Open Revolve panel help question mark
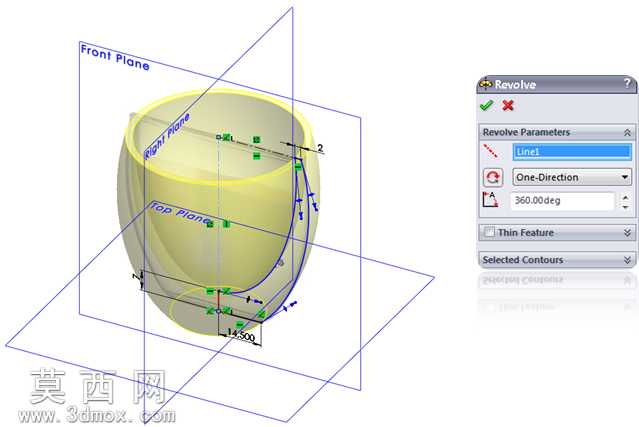 tap(628, 84)
